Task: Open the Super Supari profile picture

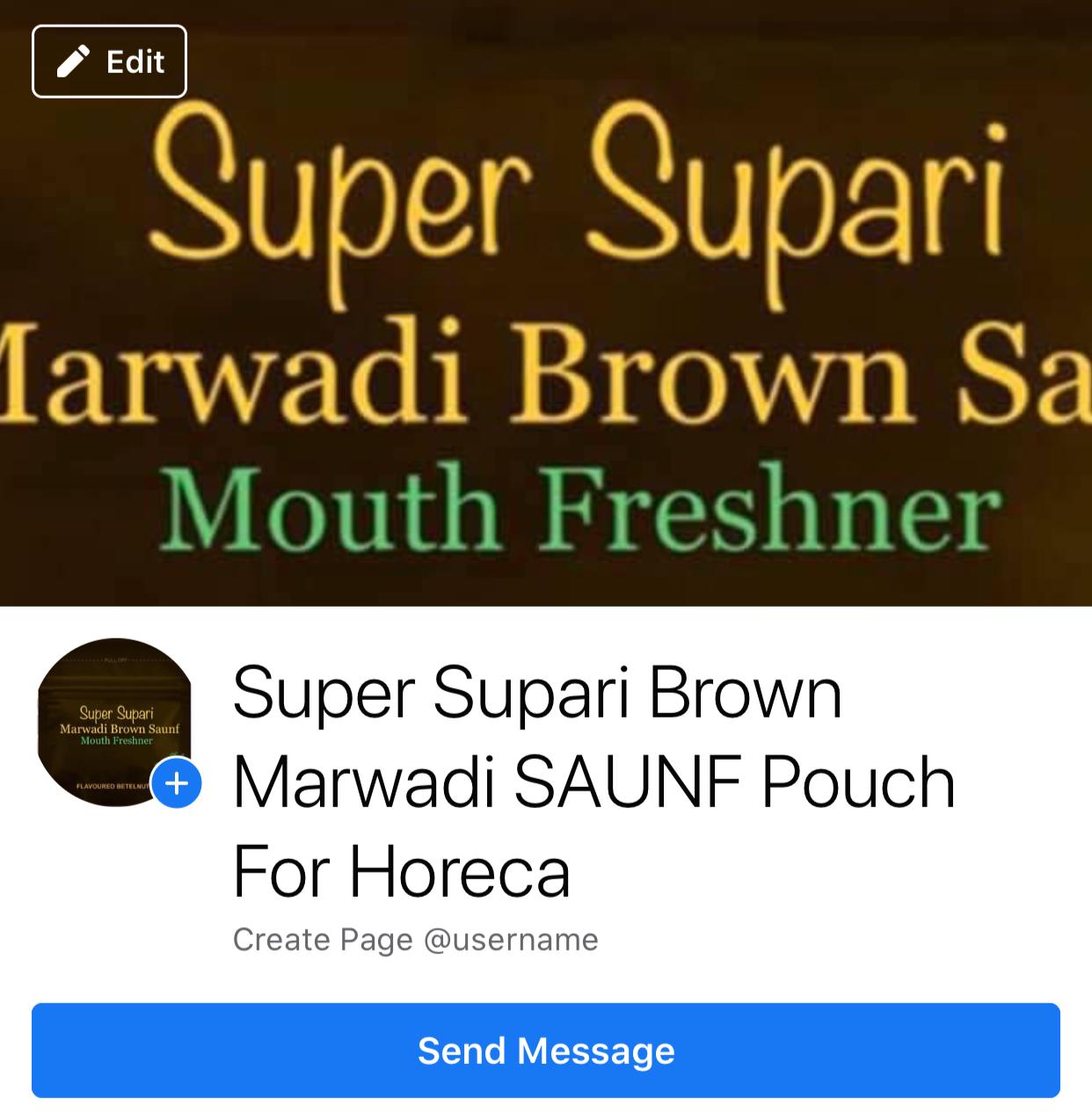Action: tap(114, 723)
